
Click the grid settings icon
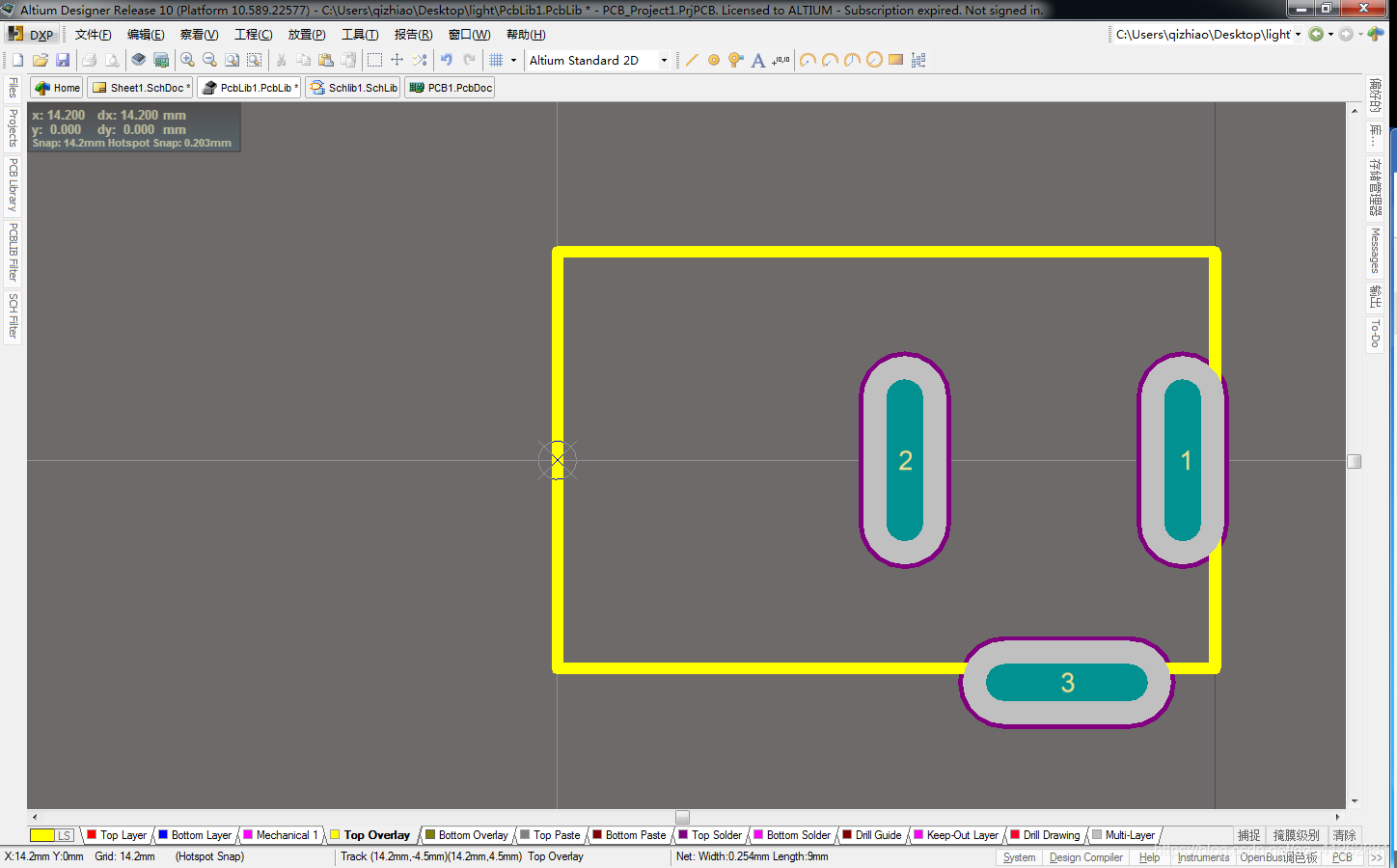pyautogui.click(x=496, y=60)
